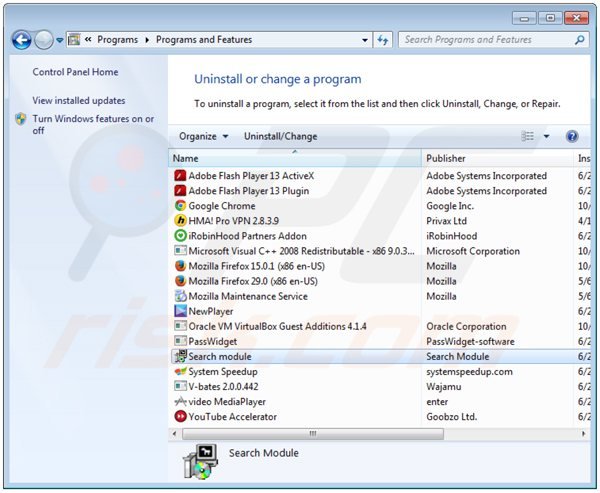Click the V-bates 2.0.0.442 icon
The height and width of the screenshot is (493, 600).
coord(180,386)
